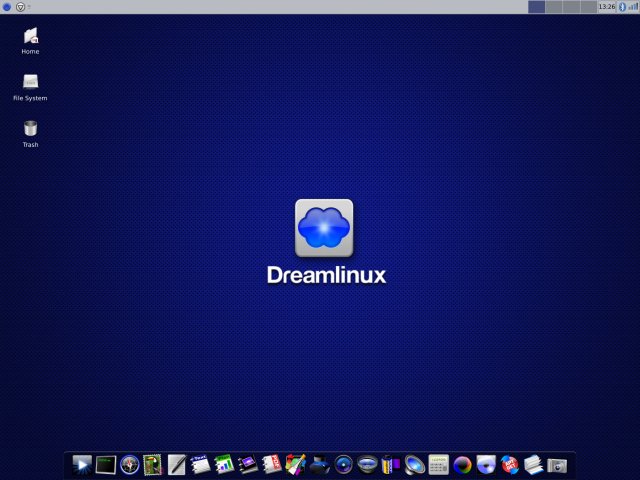Screen dimensions: 640x480
Task: Launch the camera screenshot icon in dock
Action: point(557,465)
